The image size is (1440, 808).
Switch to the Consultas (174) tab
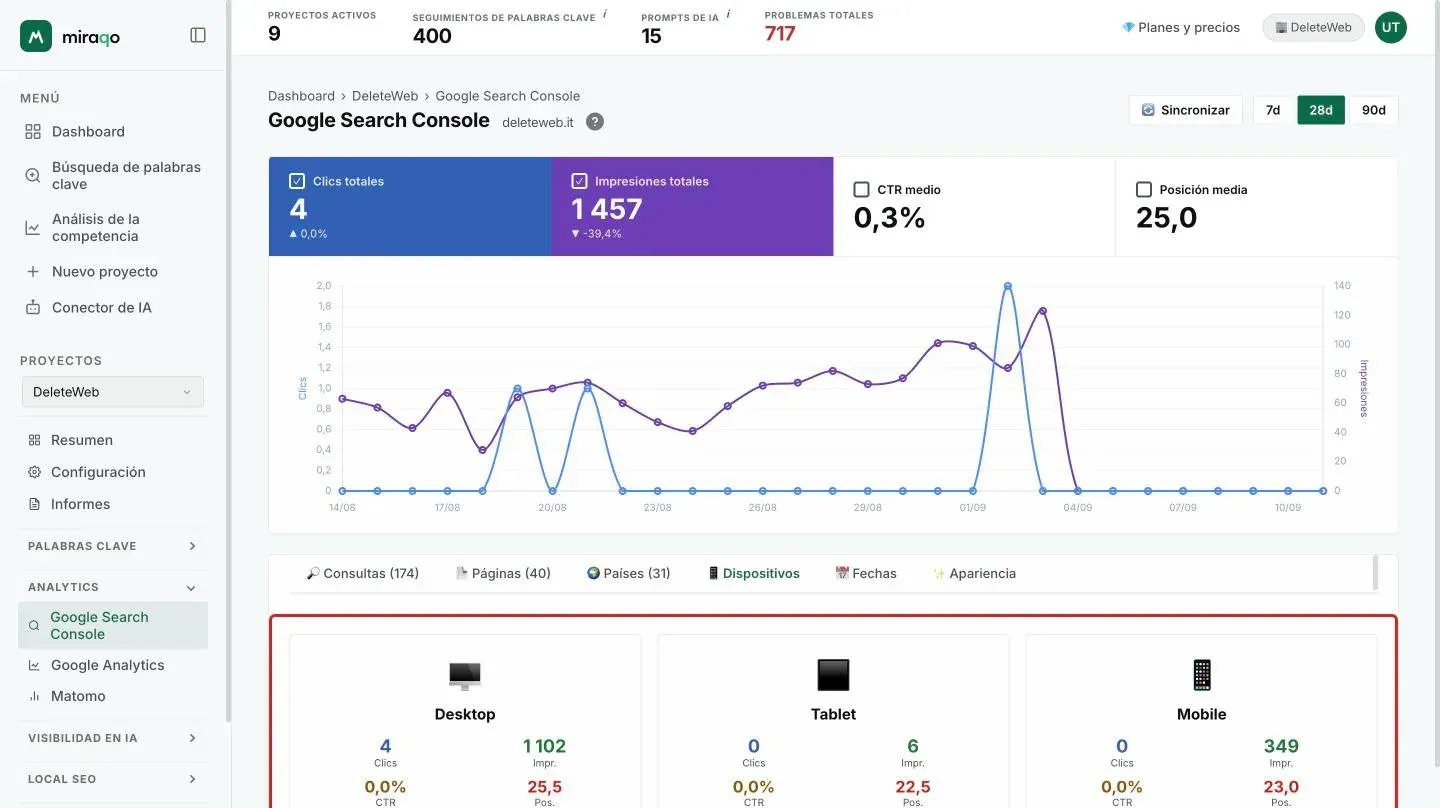point(363,573)
